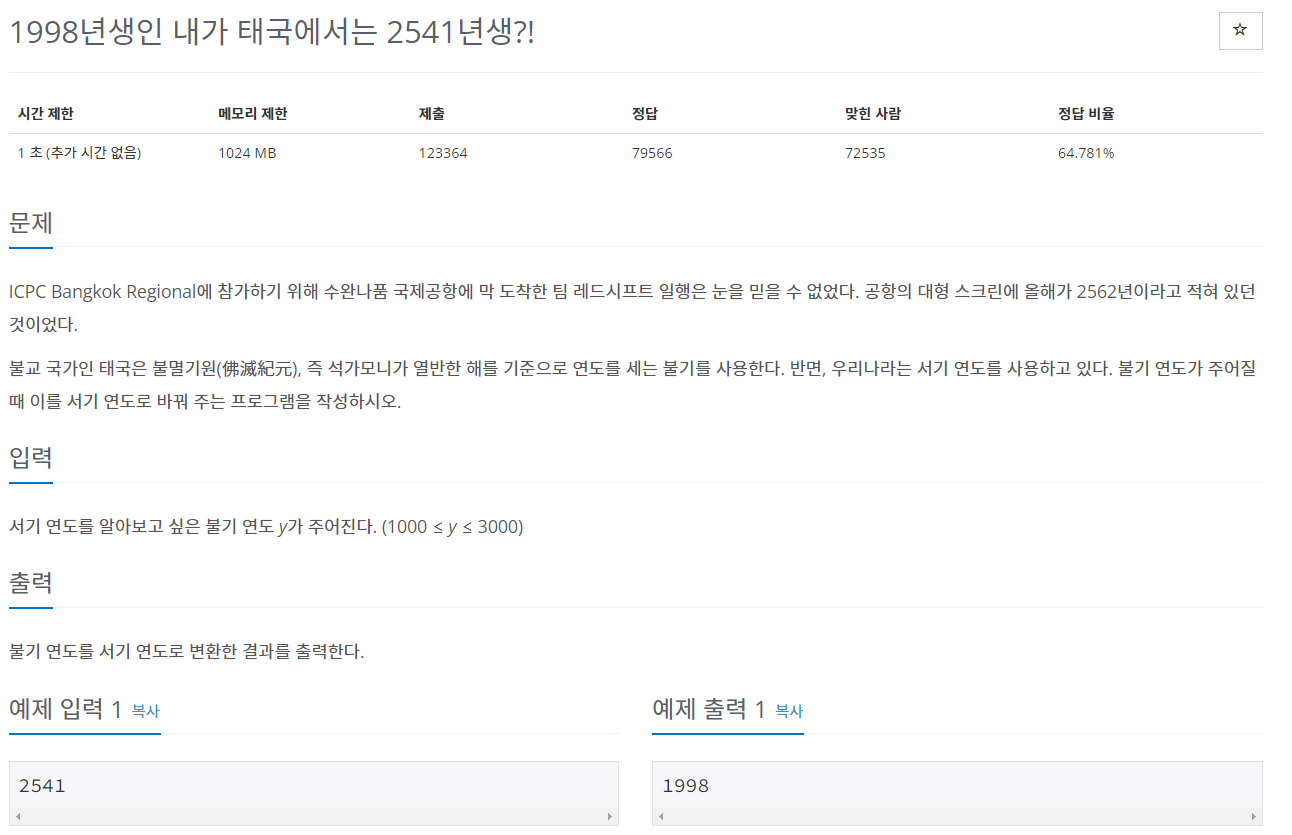Click the paragraph starting ICPC Bangkok Regional
This screenshot has width=1292, height=835.
(x=632, y=308)
